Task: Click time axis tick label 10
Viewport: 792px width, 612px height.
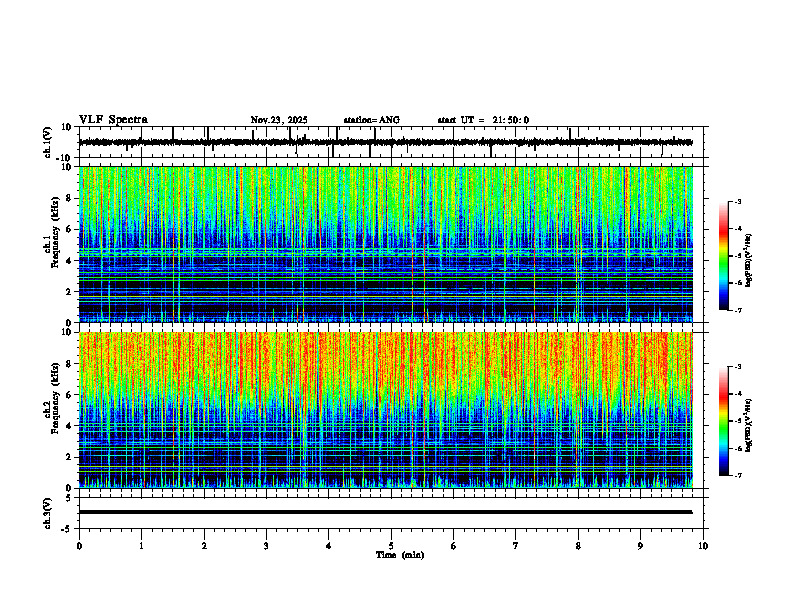Action: click(x=703, y=546)
